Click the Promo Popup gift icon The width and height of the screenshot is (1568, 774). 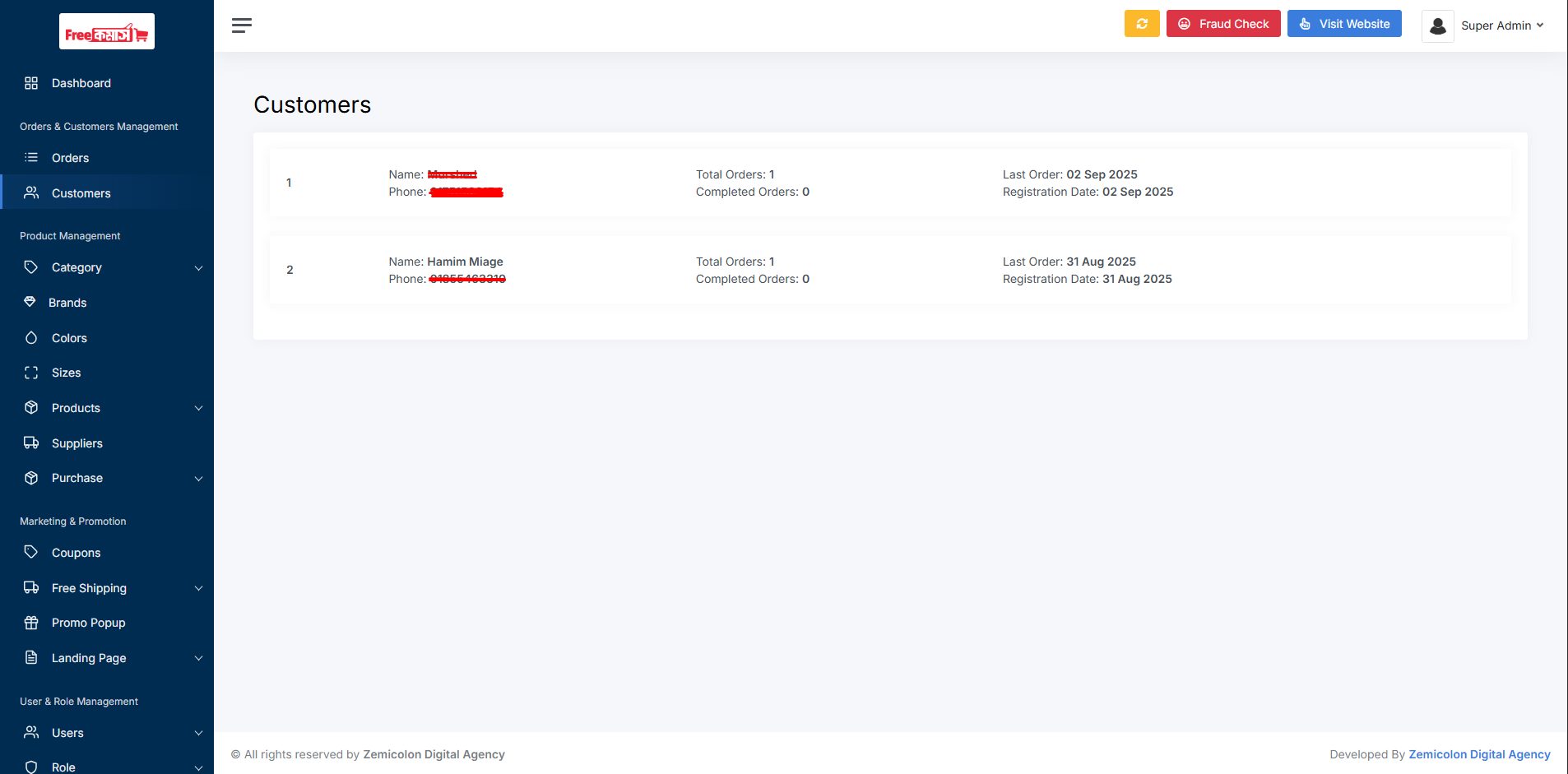(31, 623)
